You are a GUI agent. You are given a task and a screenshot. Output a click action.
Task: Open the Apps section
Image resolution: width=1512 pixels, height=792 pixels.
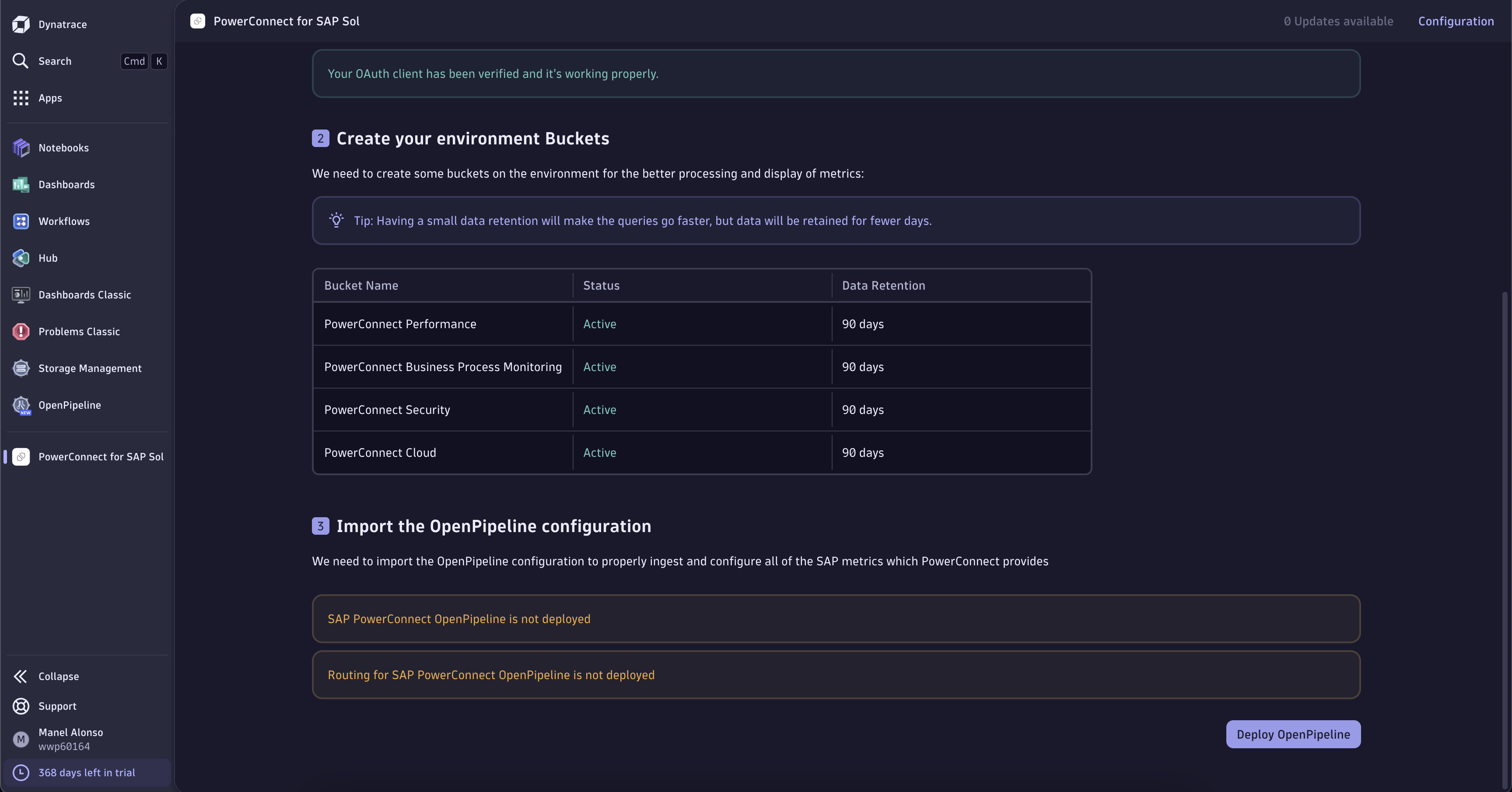pos(21,98)
